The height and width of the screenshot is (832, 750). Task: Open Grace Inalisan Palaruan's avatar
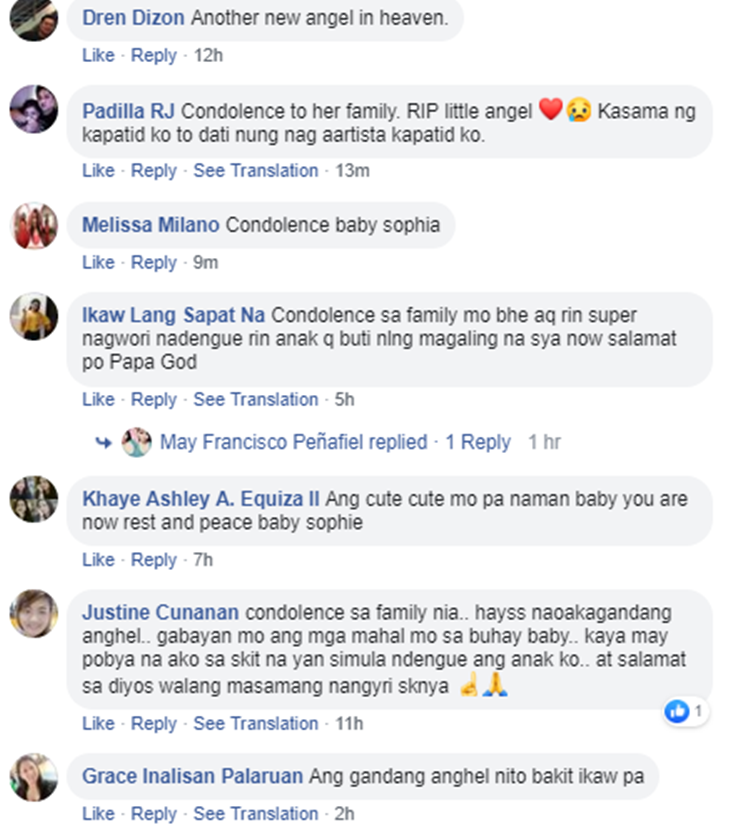coord(34,777)
